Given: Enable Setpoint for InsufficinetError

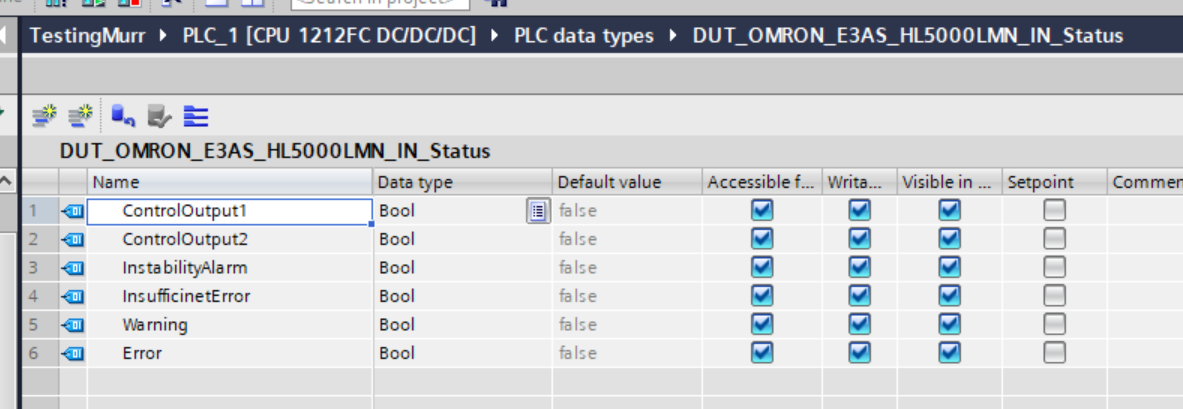Looking at the screenshot, I should [x=1054, y=296].
